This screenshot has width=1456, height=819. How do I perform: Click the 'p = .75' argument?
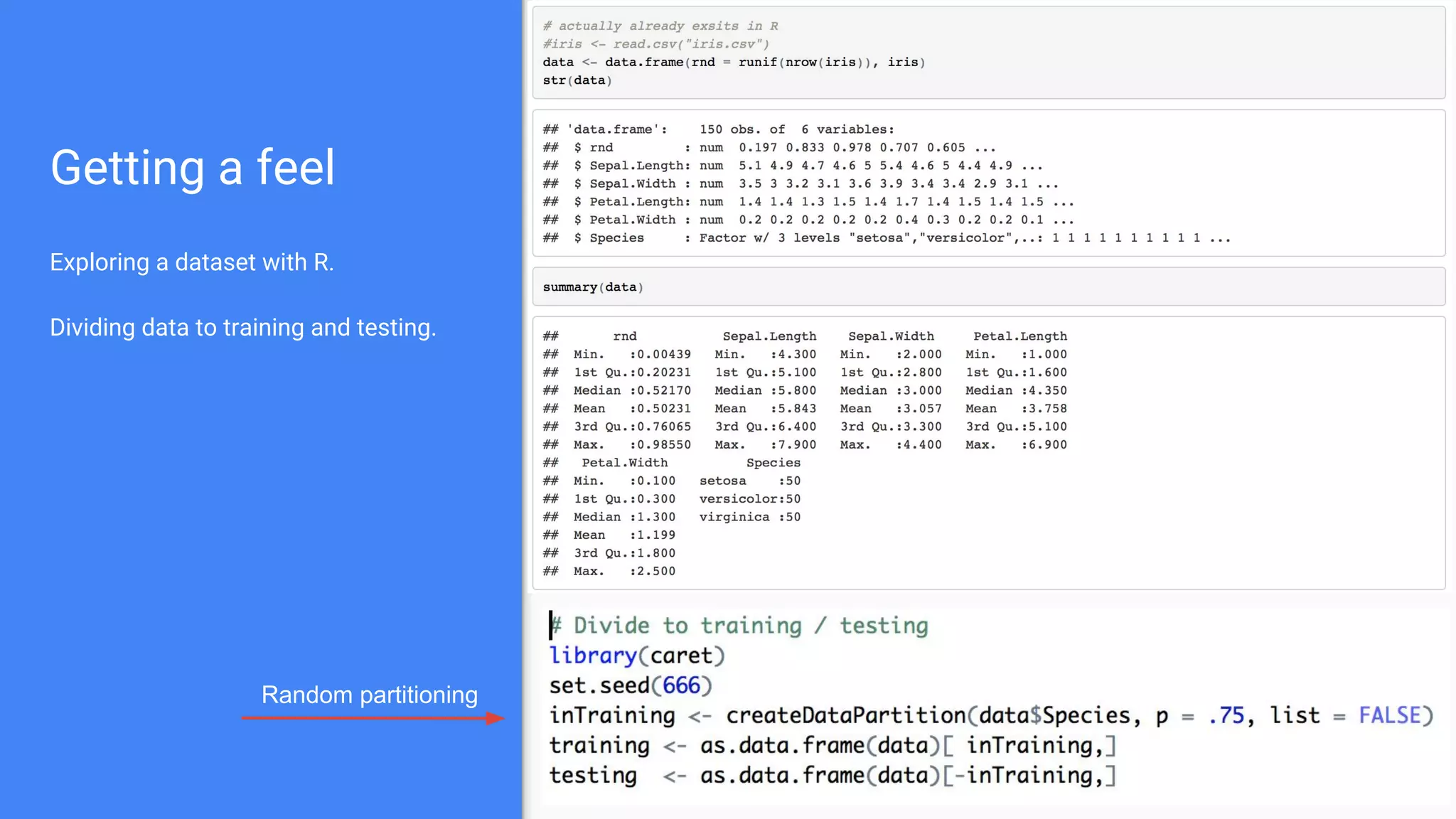(1201, 715)
